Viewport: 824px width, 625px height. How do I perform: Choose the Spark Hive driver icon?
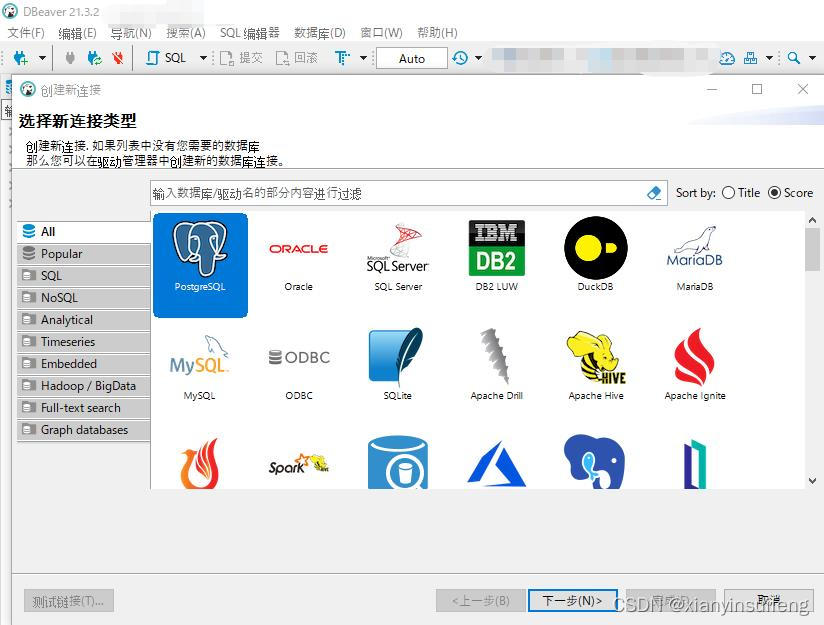[298, 463]
